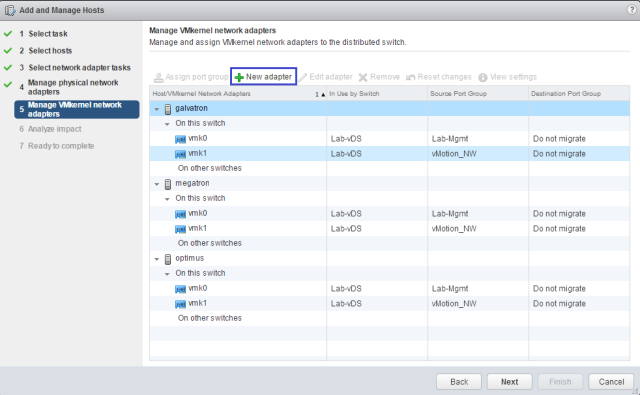
Task: Click the window resize grip corner
Action: pos(635,391)
